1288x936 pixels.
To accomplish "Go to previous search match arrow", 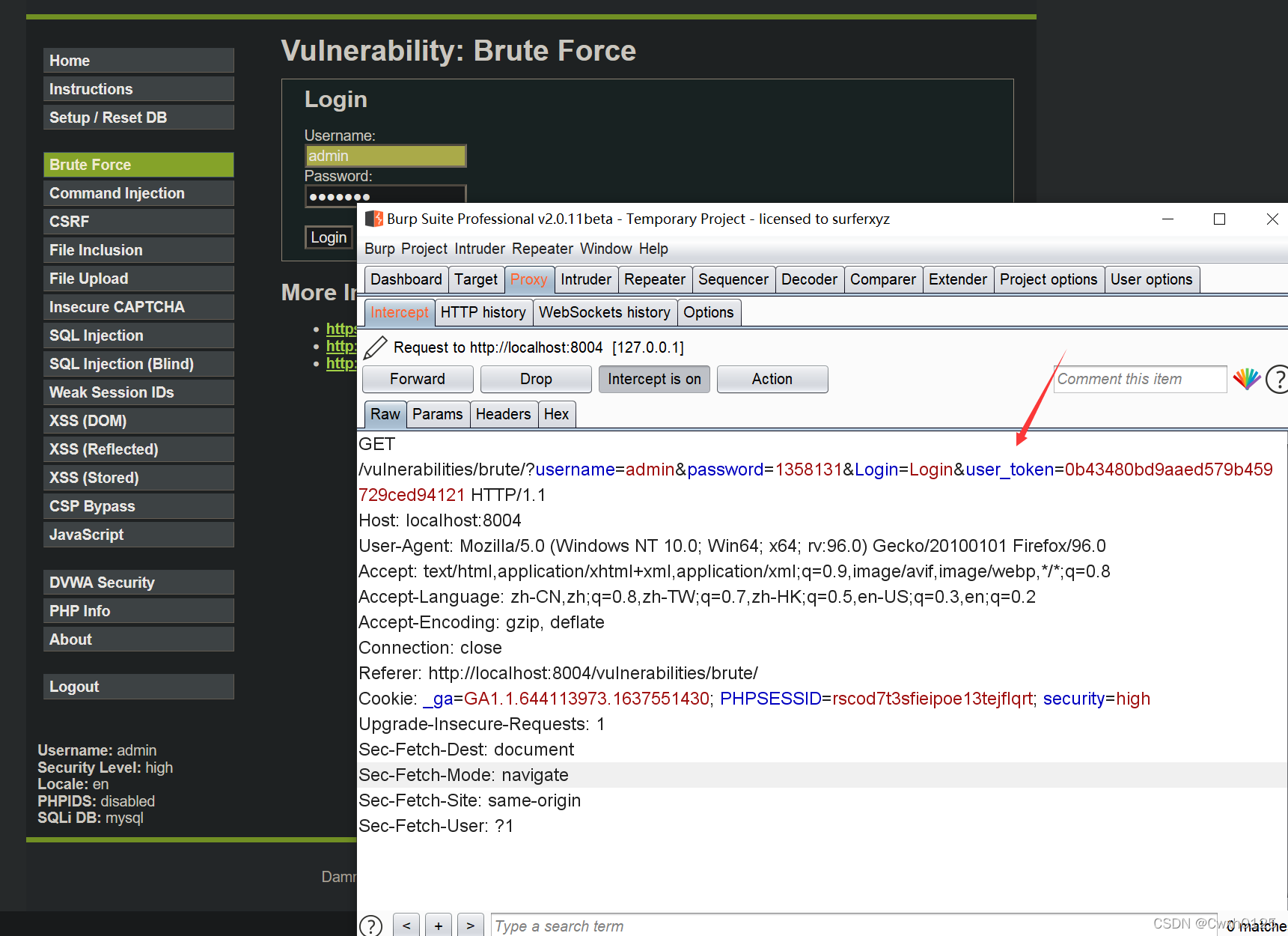I will (x=406, y=926).
